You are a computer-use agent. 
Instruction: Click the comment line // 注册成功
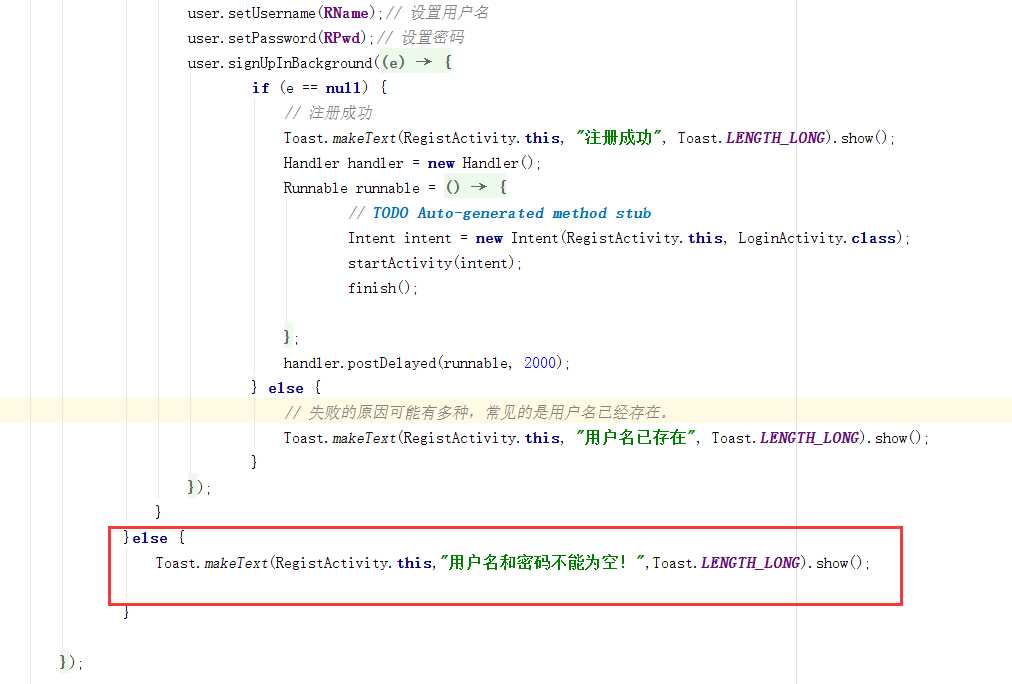click(328, 113)
